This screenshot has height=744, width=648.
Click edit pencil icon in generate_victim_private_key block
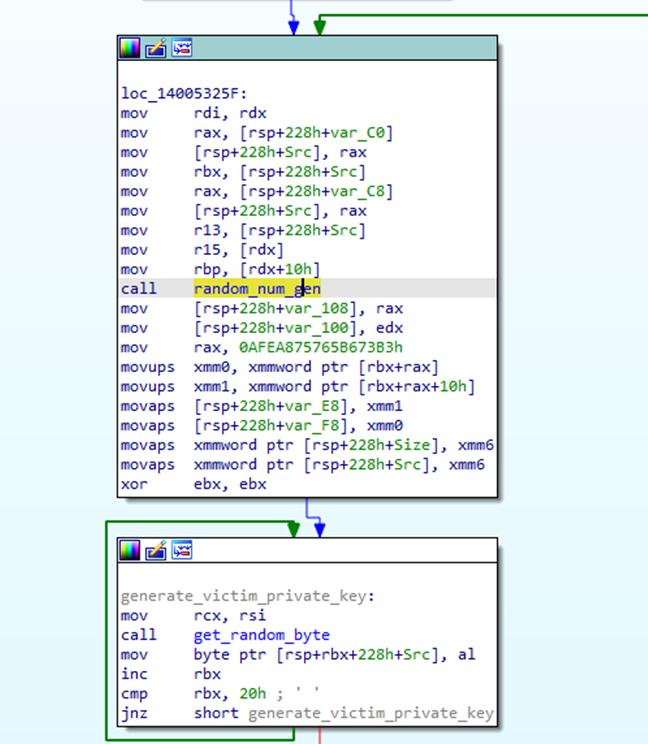[x=156, y=550]
